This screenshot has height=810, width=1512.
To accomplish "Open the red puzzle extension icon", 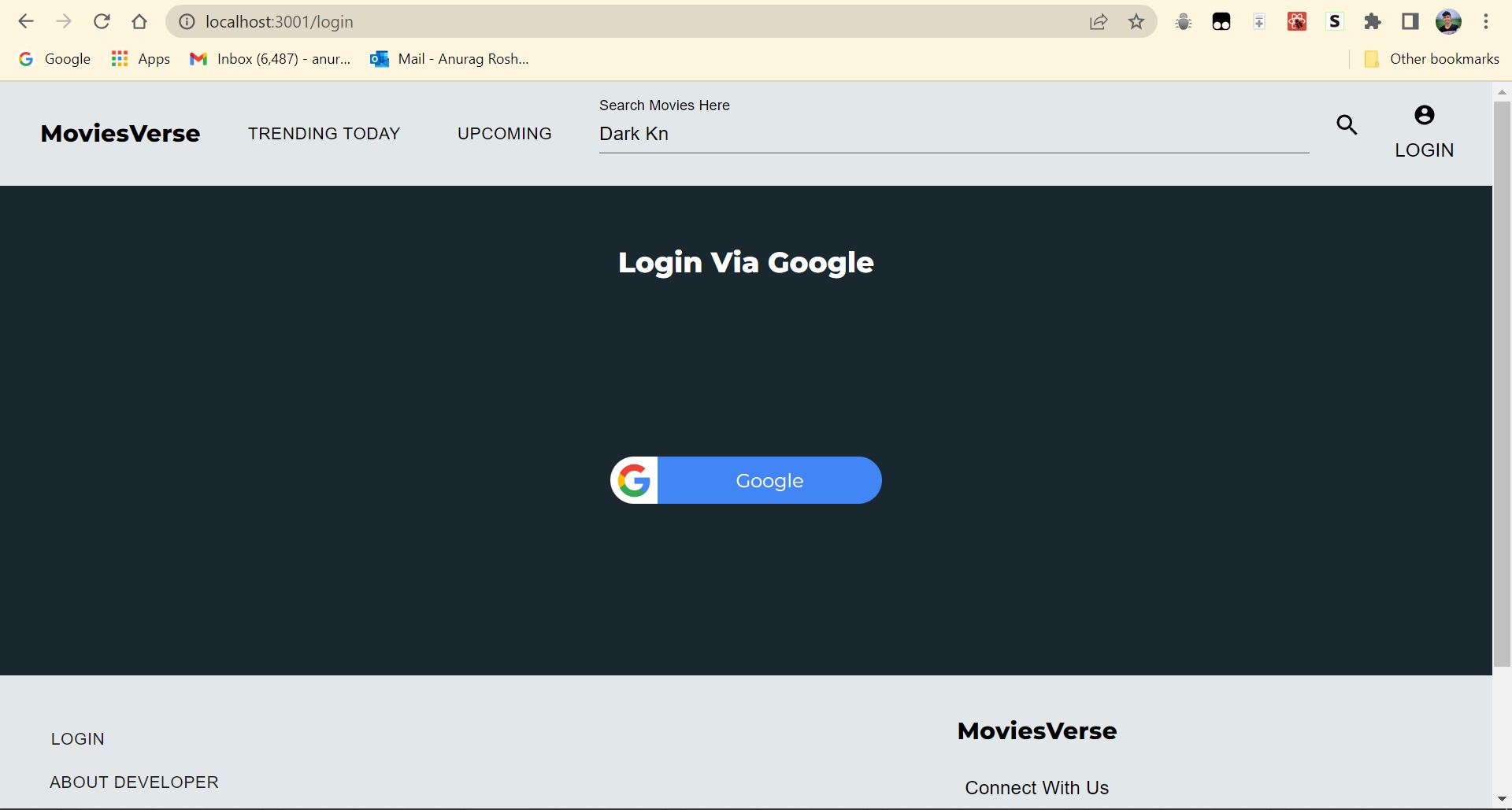I will 1297,22.
